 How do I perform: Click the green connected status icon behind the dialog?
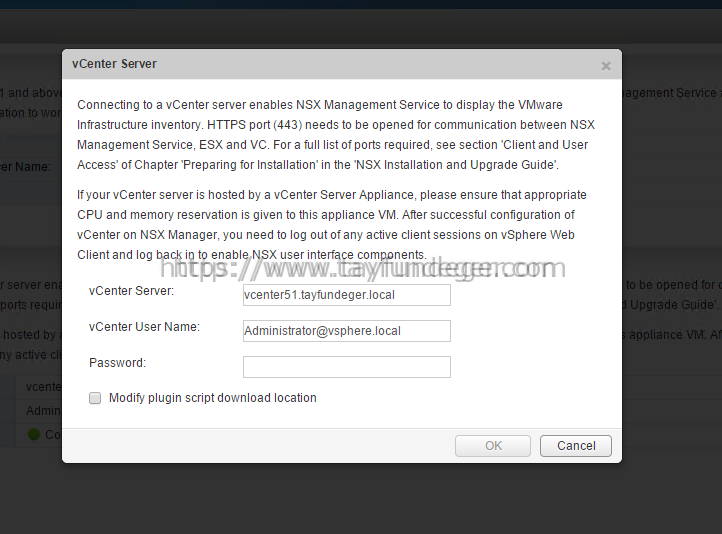click(34, 434)
